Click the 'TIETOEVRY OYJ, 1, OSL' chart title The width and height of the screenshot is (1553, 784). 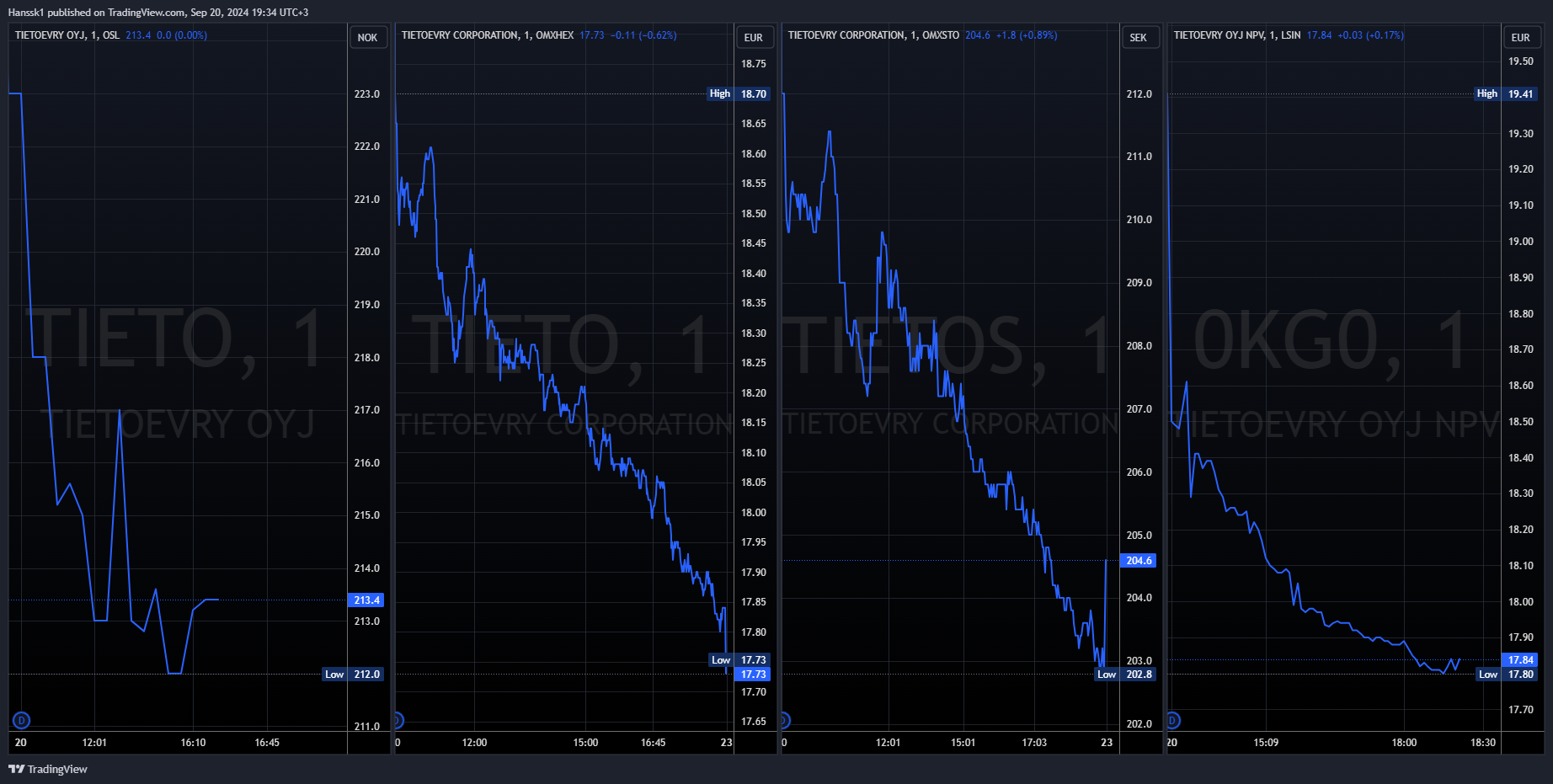click(x=67, y=35)
